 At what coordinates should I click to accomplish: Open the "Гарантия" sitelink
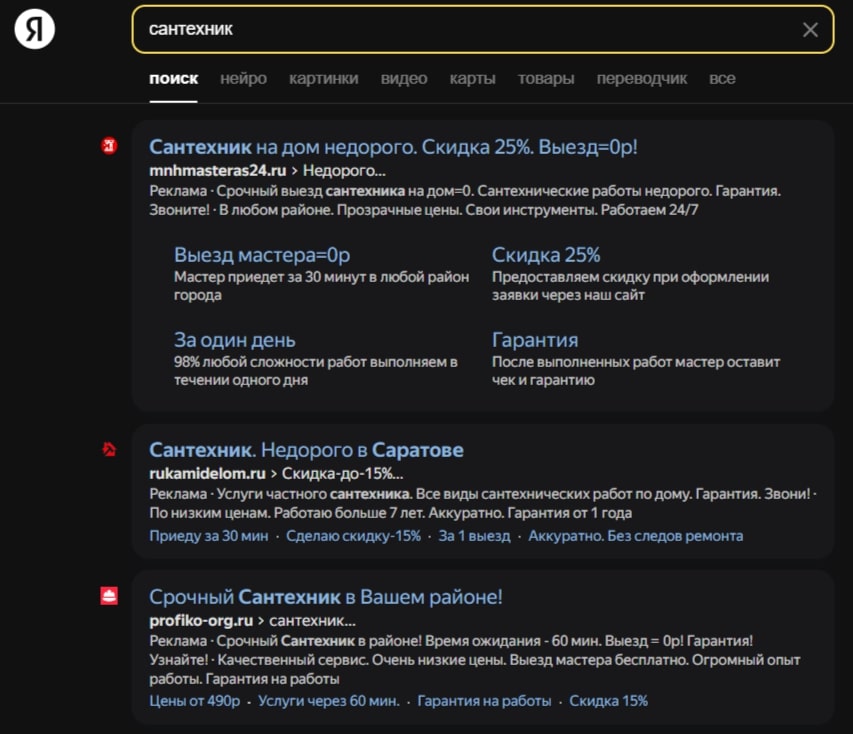coord(535,340)
